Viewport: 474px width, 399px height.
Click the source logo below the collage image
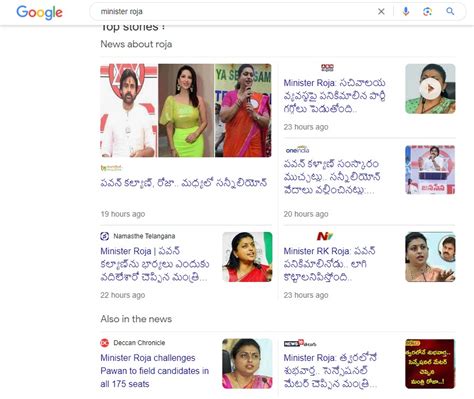click(x=111, y=168)
